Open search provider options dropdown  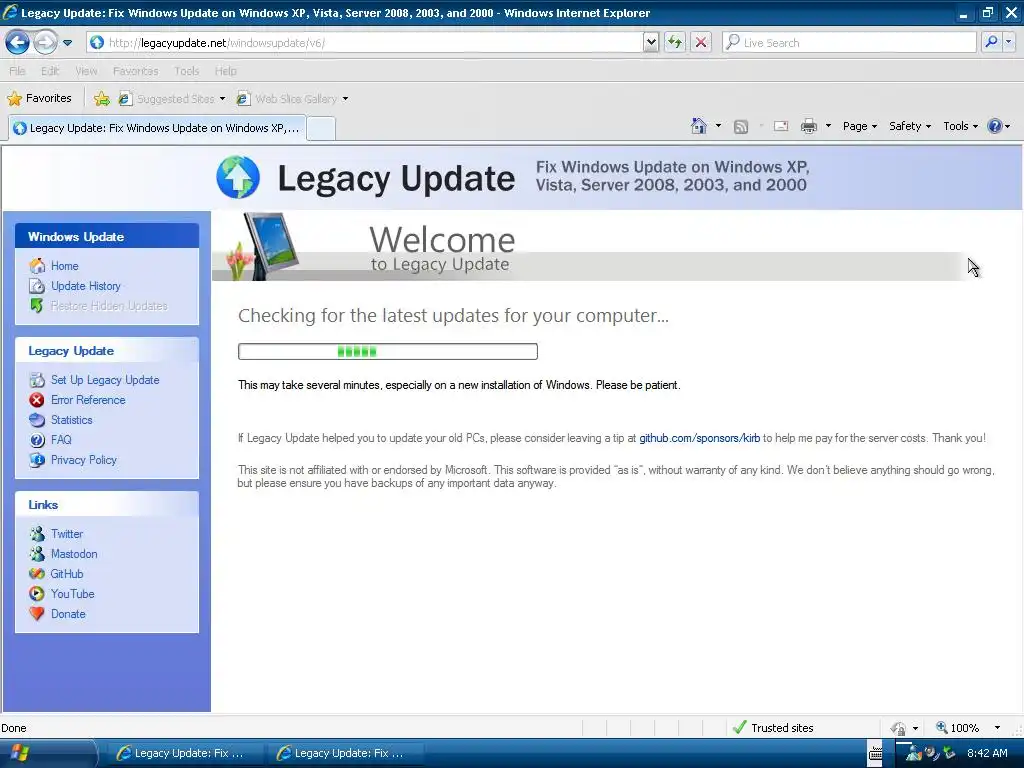pyautogui.click(x=1008, y=42)
